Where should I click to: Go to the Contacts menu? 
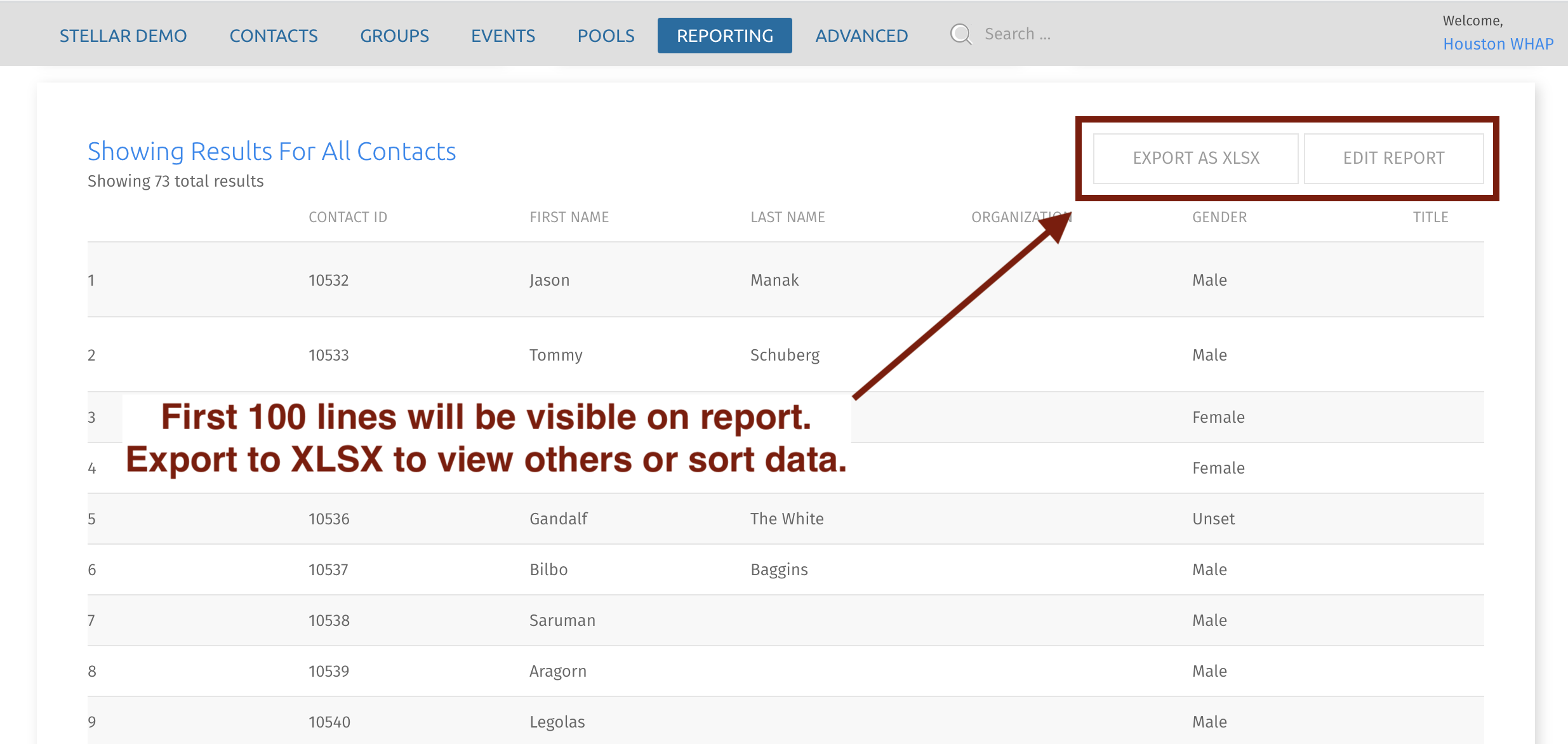coord(274,36)
